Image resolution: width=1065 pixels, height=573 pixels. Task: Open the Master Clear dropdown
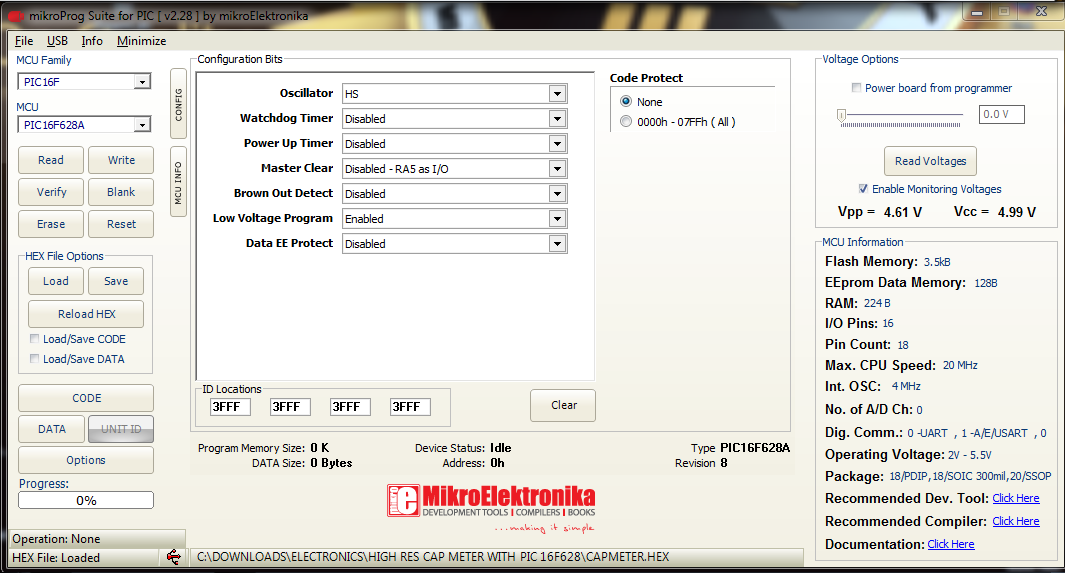tap(557, 168)
